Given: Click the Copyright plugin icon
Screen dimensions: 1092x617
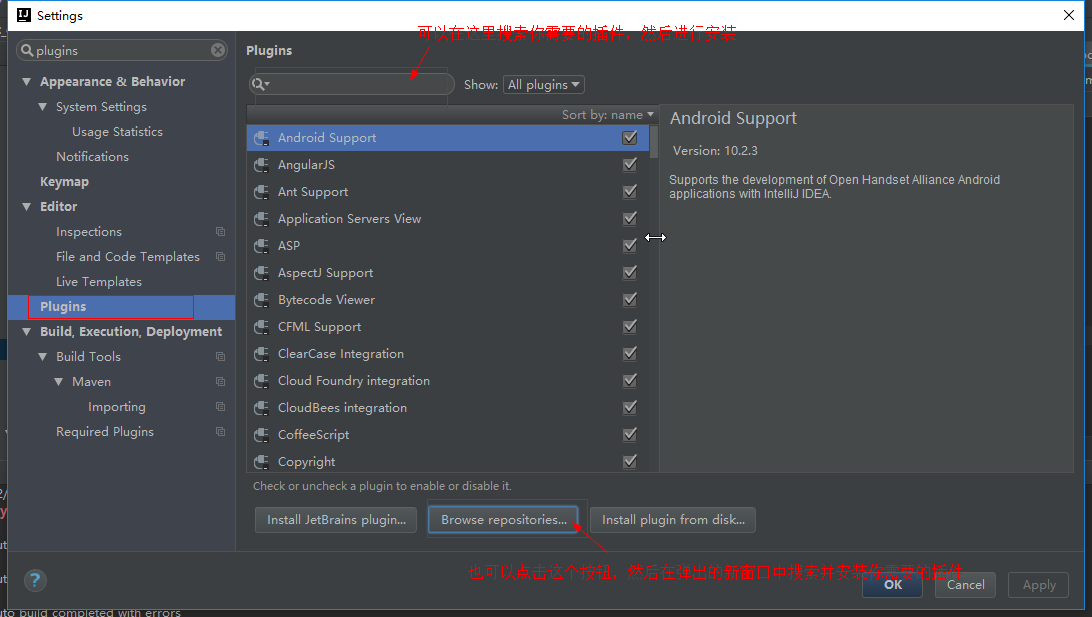Looking at the screenshot, I should click(262, 462).
